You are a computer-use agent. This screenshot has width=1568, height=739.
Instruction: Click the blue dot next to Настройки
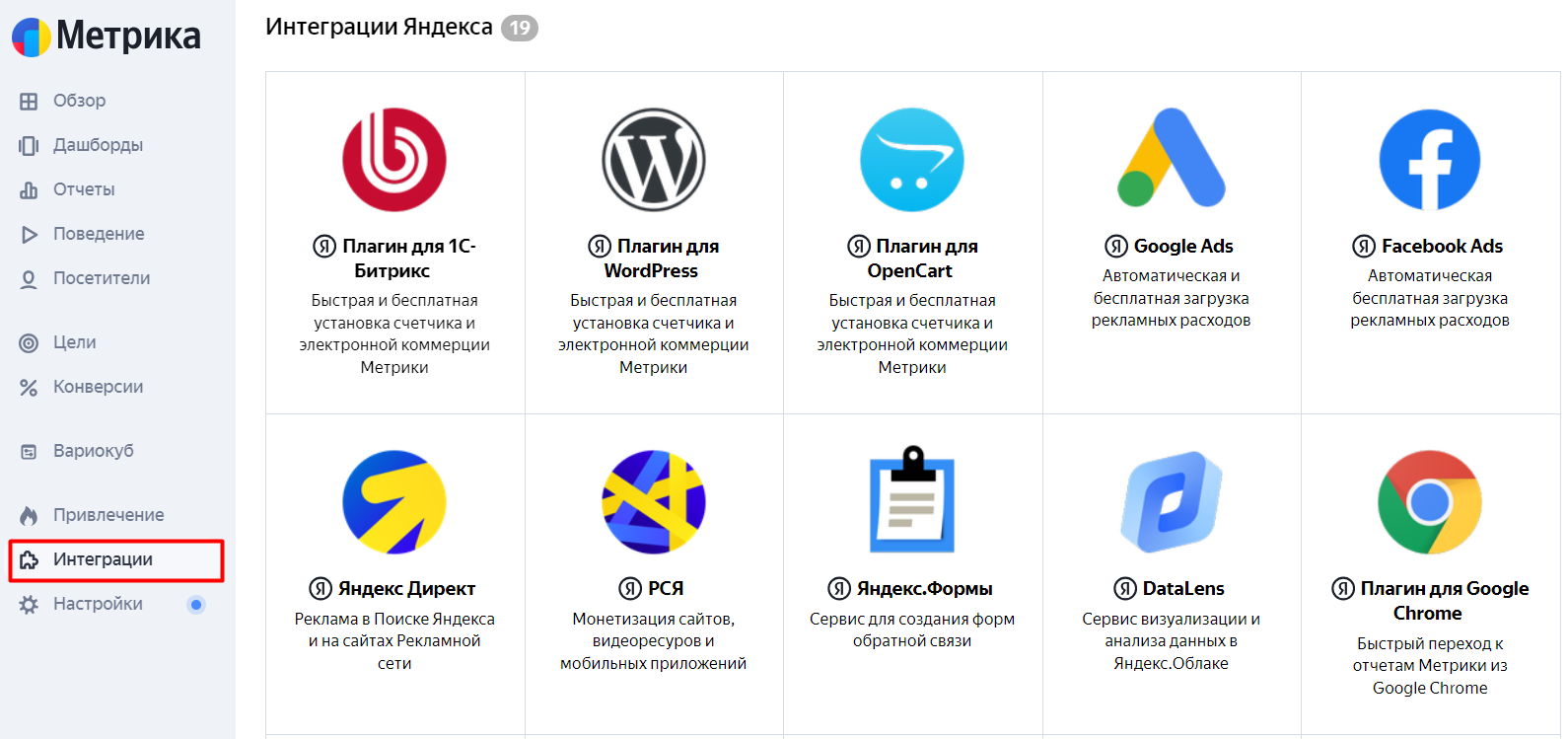(196, 605)
